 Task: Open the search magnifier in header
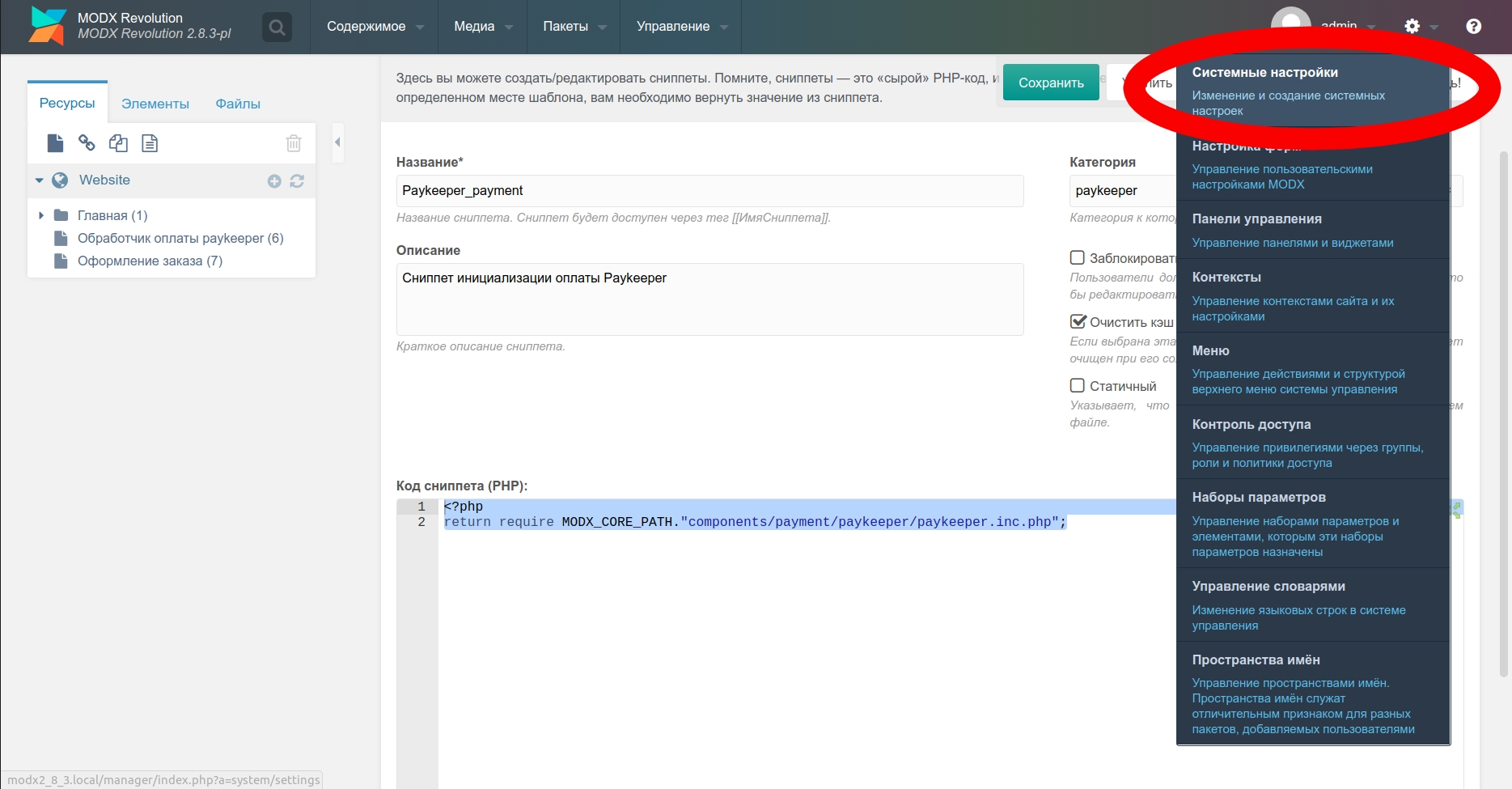tap(277, 28)
